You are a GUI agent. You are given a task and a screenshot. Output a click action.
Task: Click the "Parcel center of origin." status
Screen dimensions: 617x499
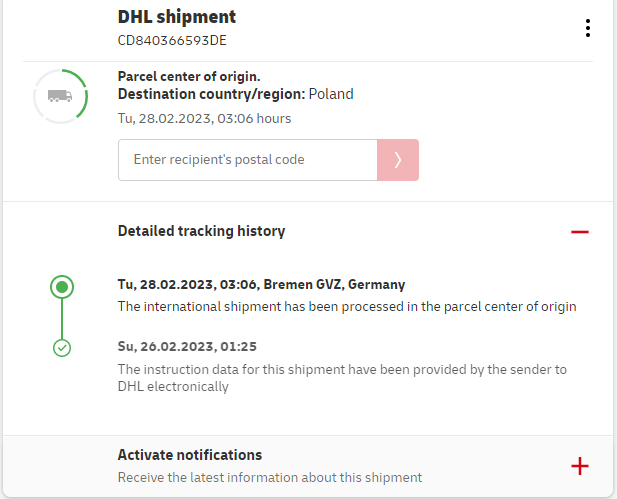pyautogui.click(x=189, y=76)
